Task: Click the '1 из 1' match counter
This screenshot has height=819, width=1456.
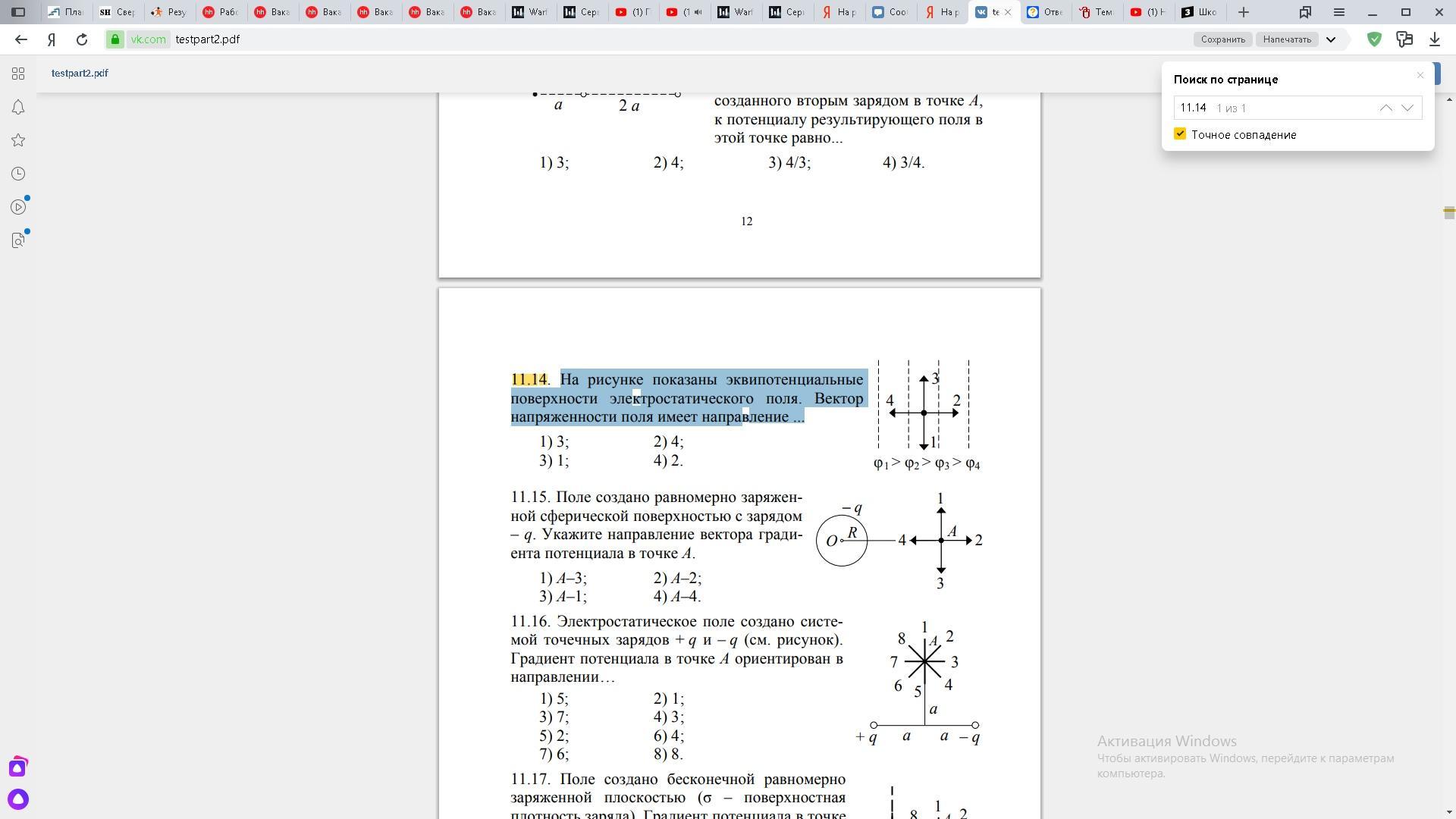Action: pos(1232,108)
